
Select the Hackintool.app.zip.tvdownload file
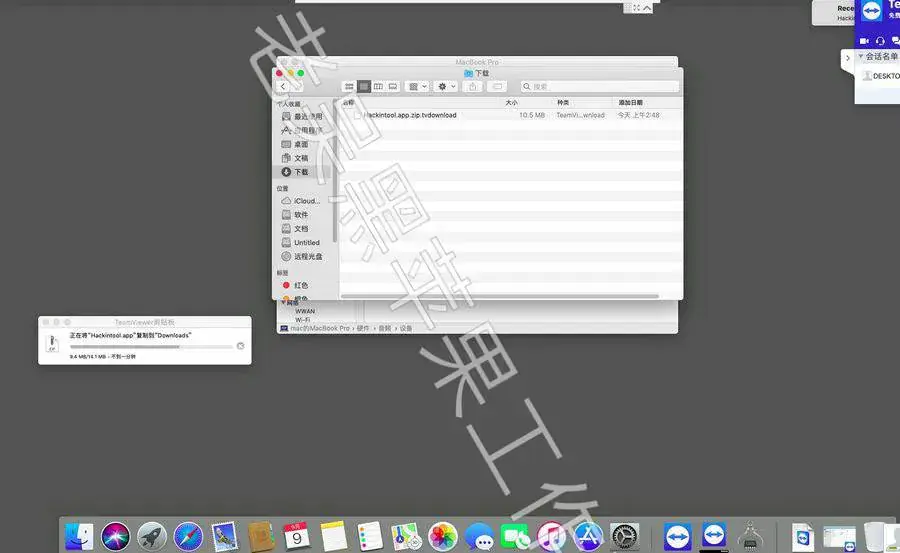410,115
